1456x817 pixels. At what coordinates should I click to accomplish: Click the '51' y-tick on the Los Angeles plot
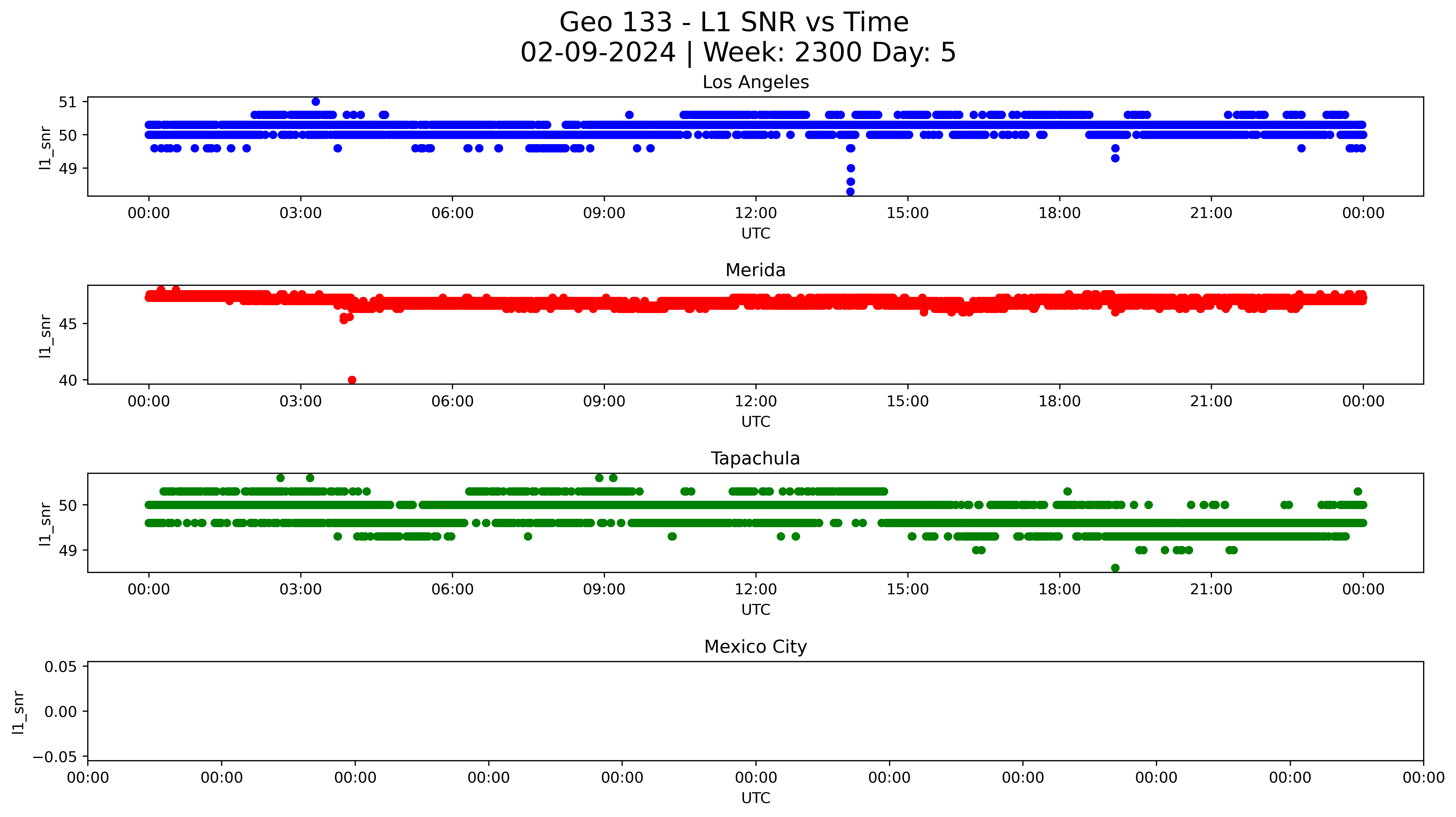coord(67,102)
